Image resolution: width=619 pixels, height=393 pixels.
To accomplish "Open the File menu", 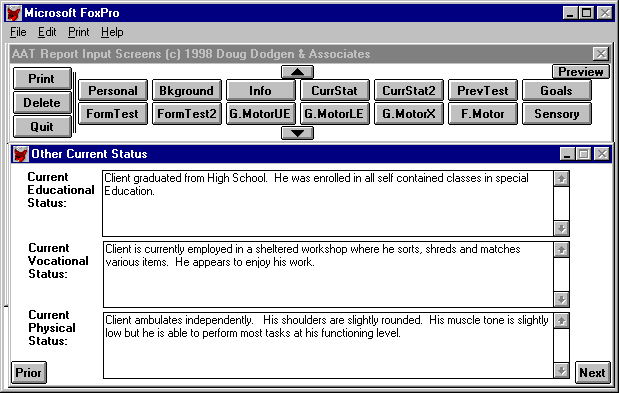I will [x=18, y=32].
